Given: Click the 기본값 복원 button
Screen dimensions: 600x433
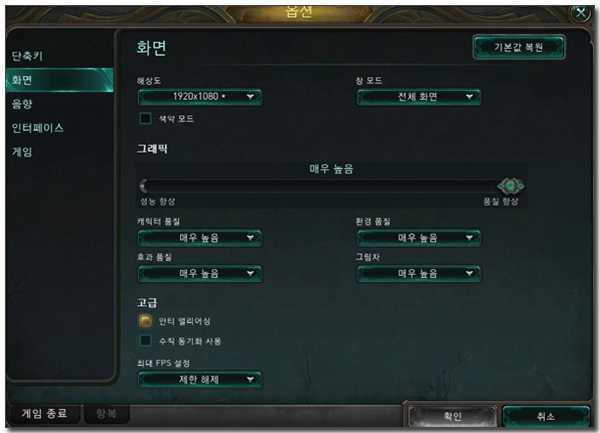Looking at the screenshot, I should pyautogui.click(x=518, y=47).
